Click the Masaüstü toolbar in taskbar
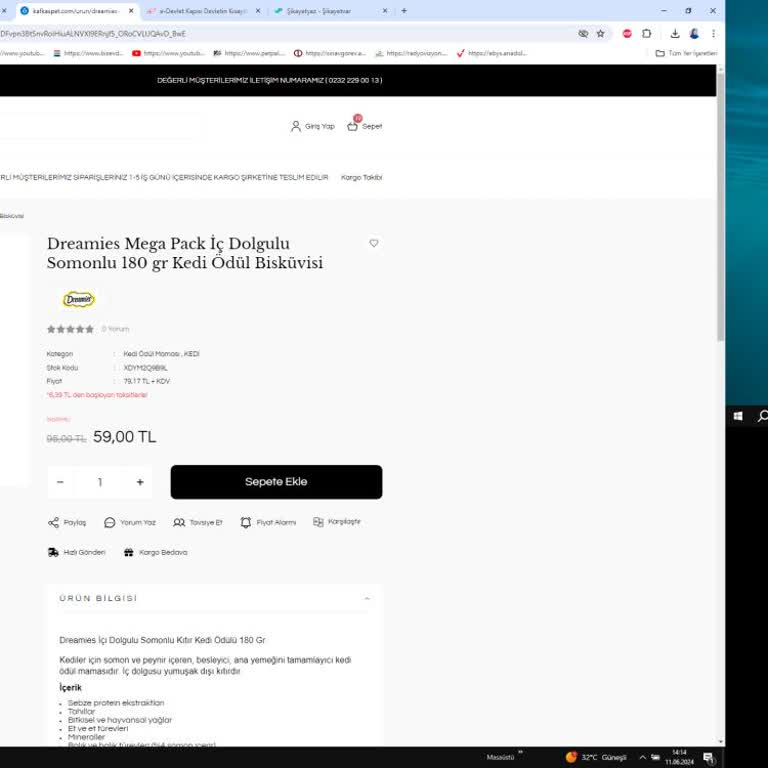This screenshot has width=768, height=768. pyautogui.click(x=501, y=757)
